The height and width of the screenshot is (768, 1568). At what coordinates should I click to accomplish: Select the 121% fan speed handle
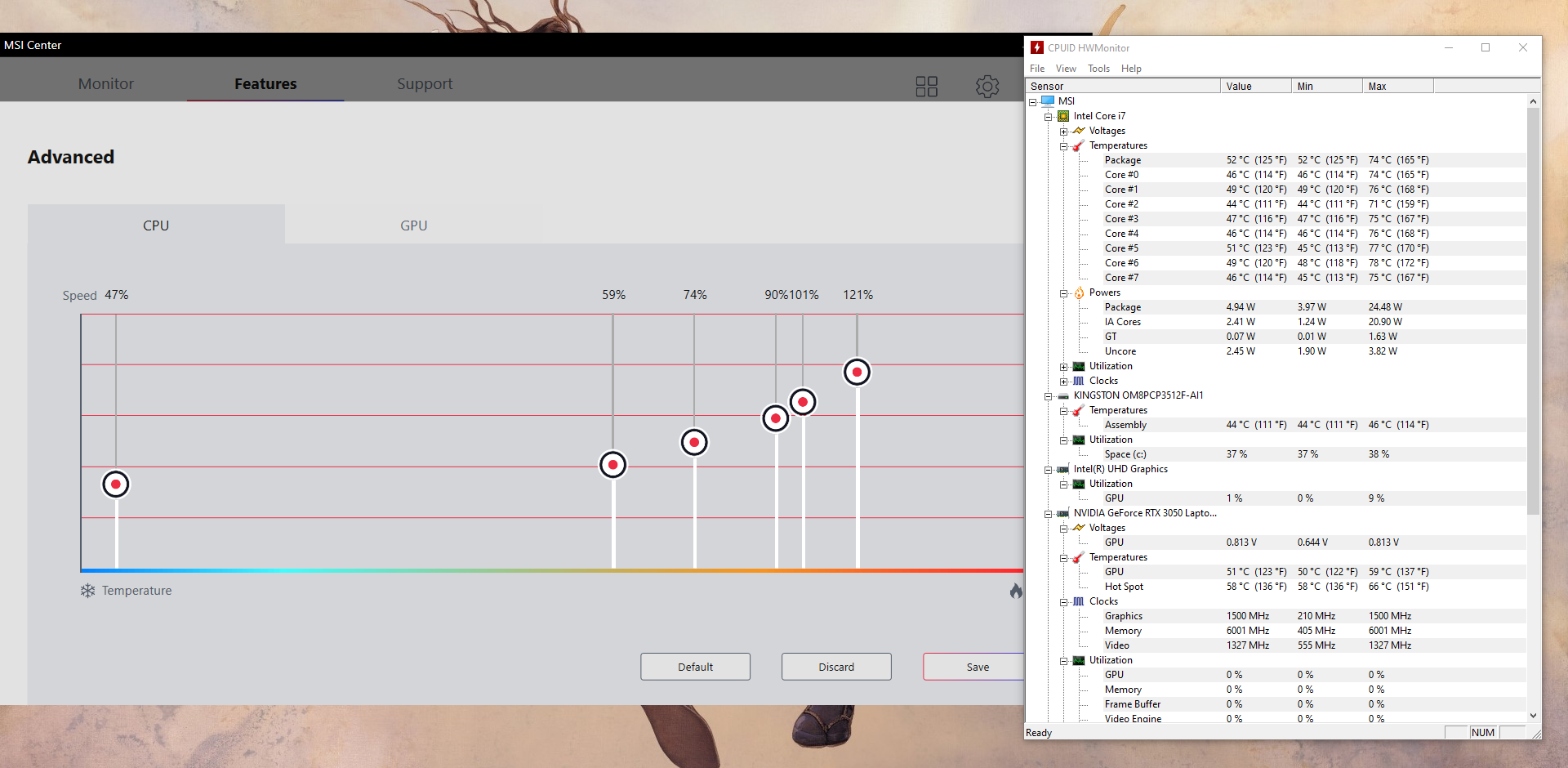857,373
